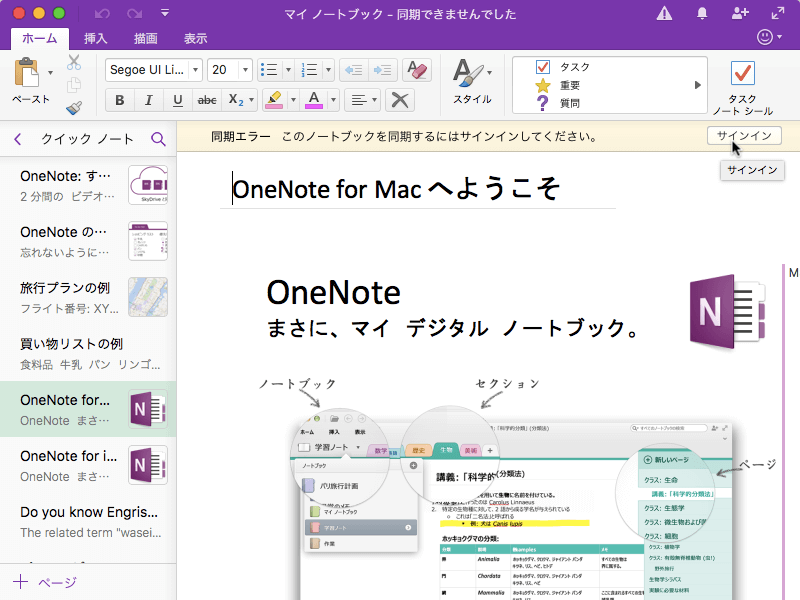The image size is (800, 600).
Task: Redo the last action
Action: (135, 13)
